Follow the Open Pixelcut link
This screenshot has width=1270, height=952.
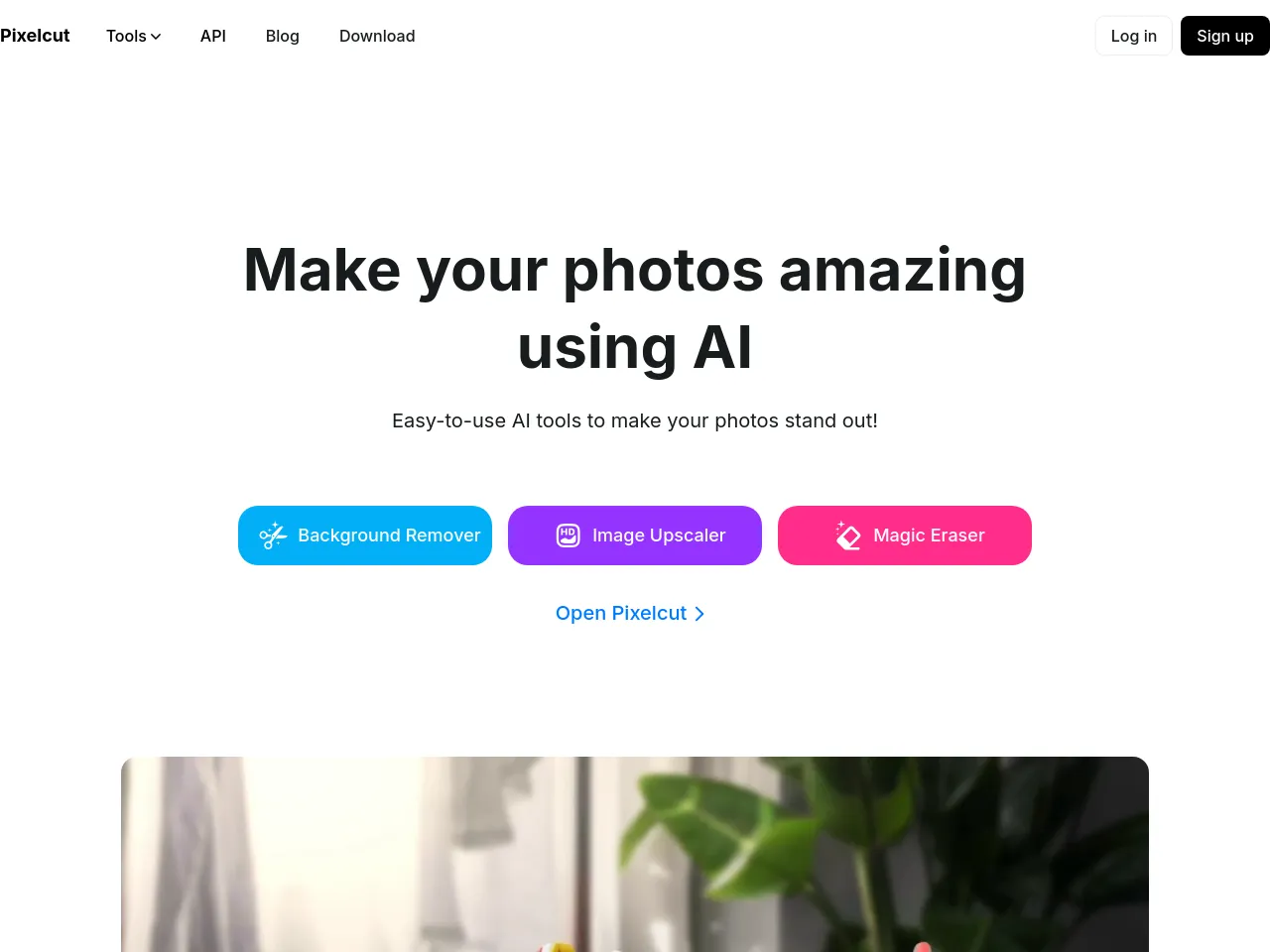pyautogui.click(x=630, y=613)
